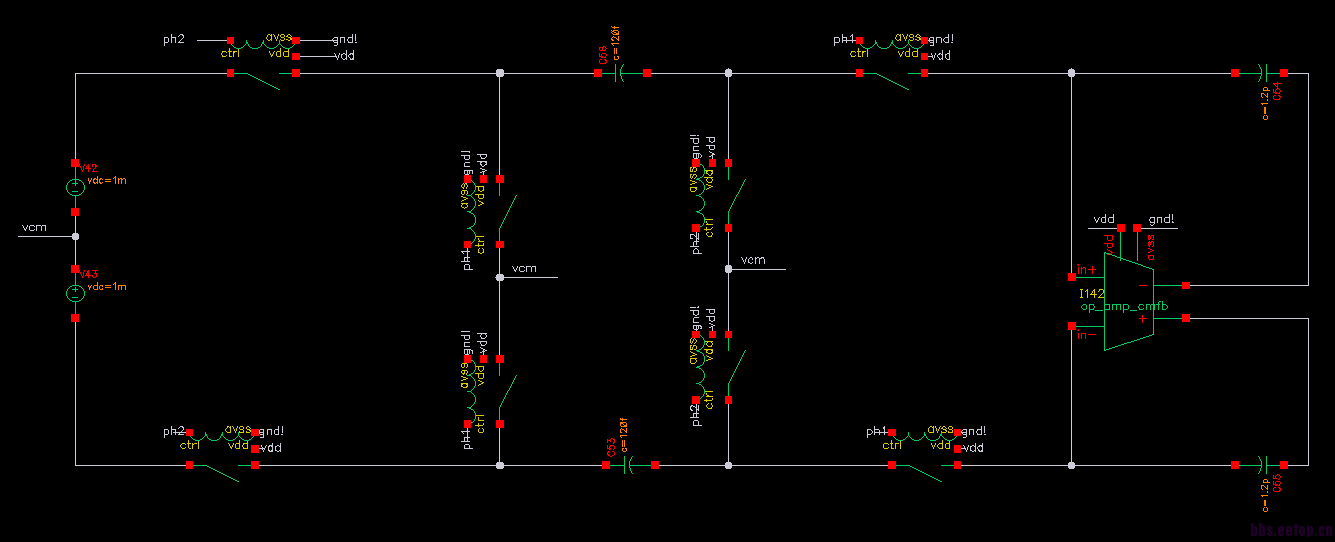Select the op_amp_cmfb amplifier symbol
This screenshot has width=1335, height=542.
(1128, 301)
